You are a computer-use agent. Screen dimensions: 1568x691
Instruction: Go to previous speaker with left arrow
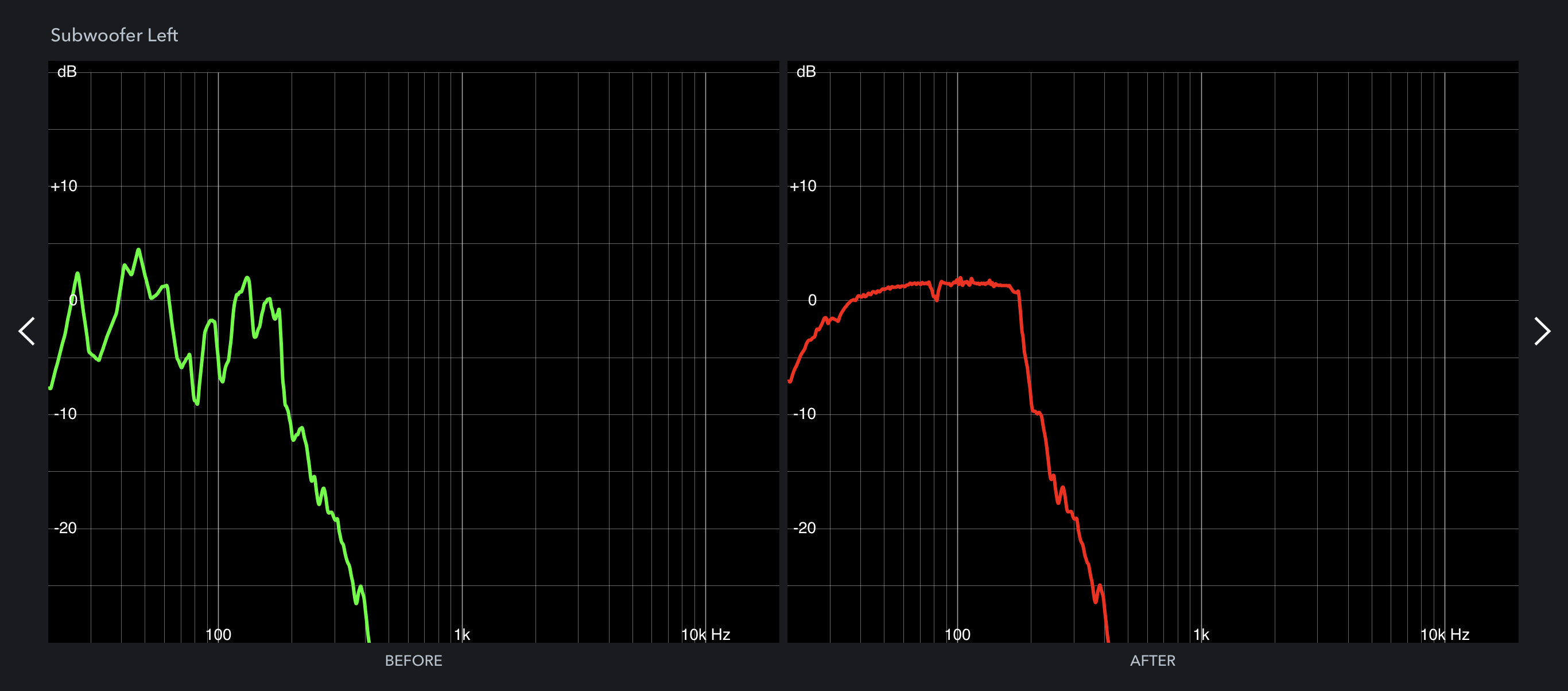(27, 331)
